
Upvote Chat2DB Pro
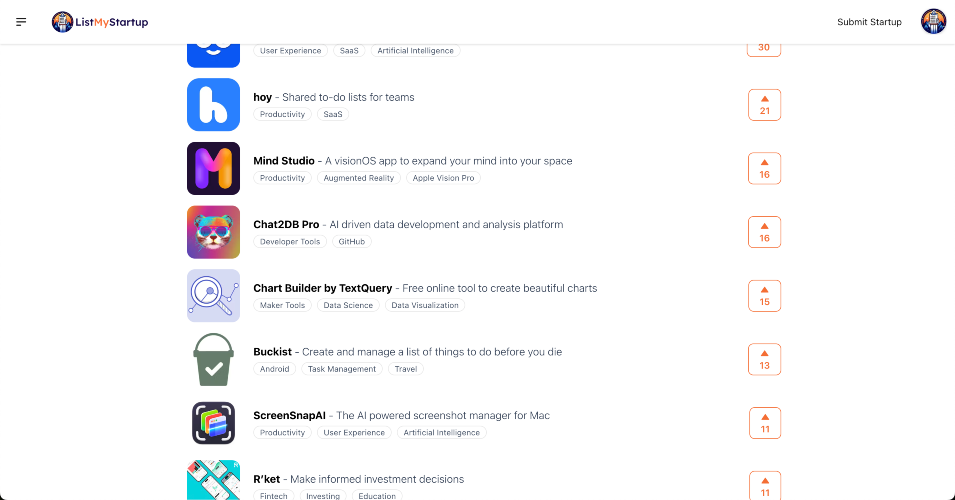point(764,232)
